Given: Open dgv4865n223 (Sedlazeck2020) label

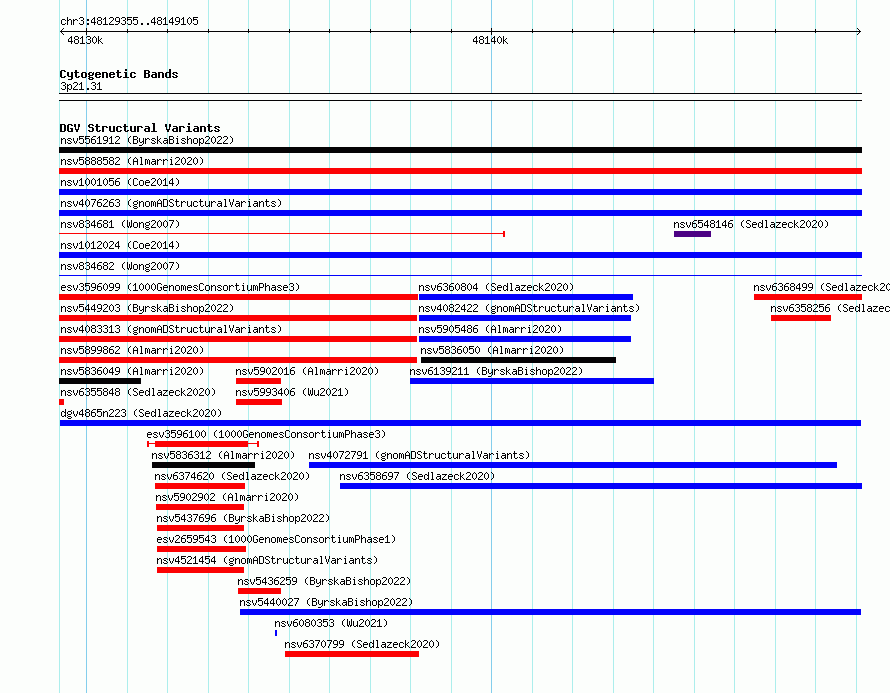Looking at the screenshot, I should click(x=141, y=413).
